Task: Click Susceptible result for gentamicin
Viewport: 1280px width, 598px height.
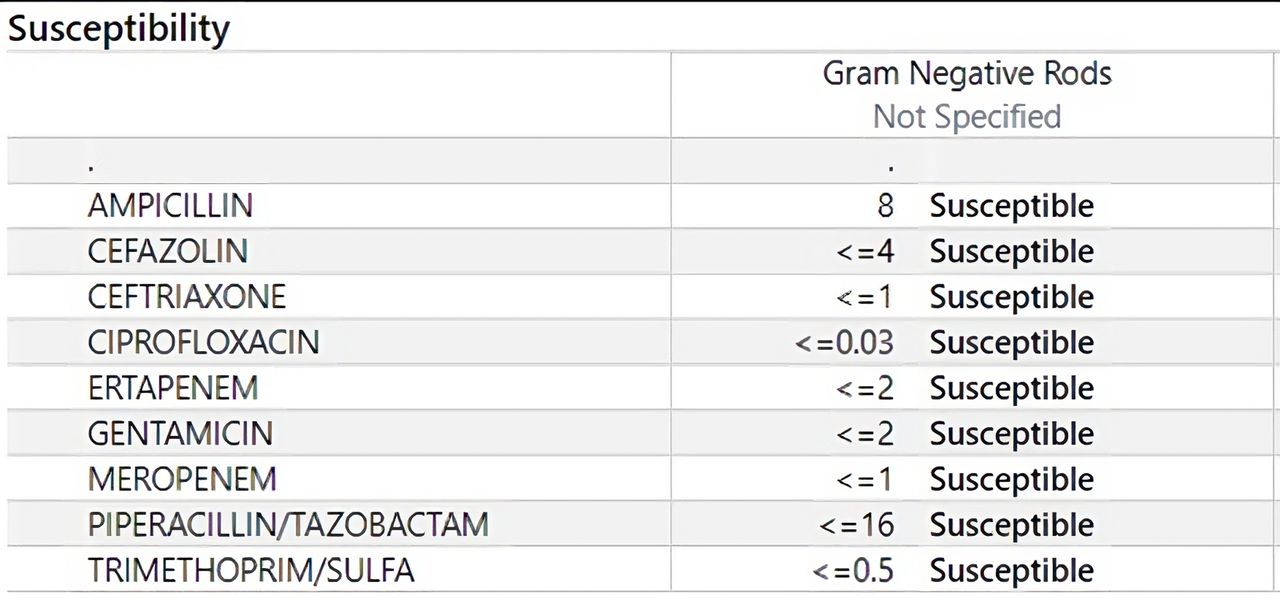Action: 1012,433
